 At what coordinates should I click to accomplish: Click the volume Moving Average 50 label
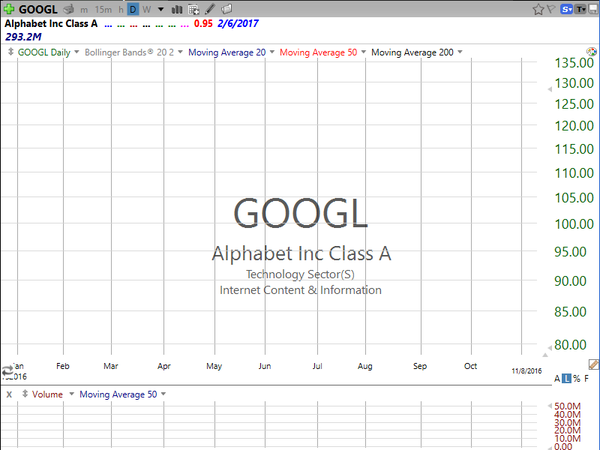118,395
